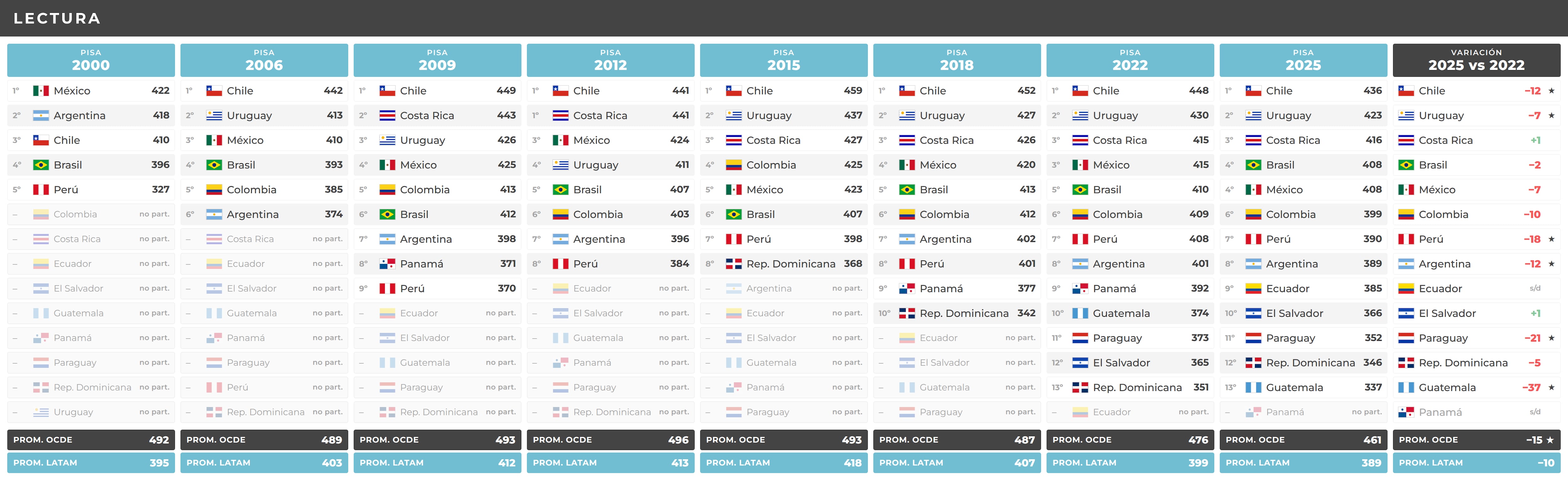This screenshot has height=480, width=1568.
Task: Click the Panamá flag in PISA 2018 ranked ninth
Action: (907, 289)
